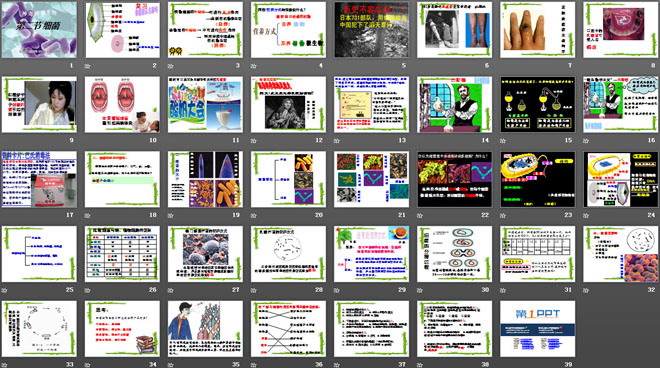Click animation star icon under slide 28
Viewport: 660px width, 368px height.
coord(254,291)
